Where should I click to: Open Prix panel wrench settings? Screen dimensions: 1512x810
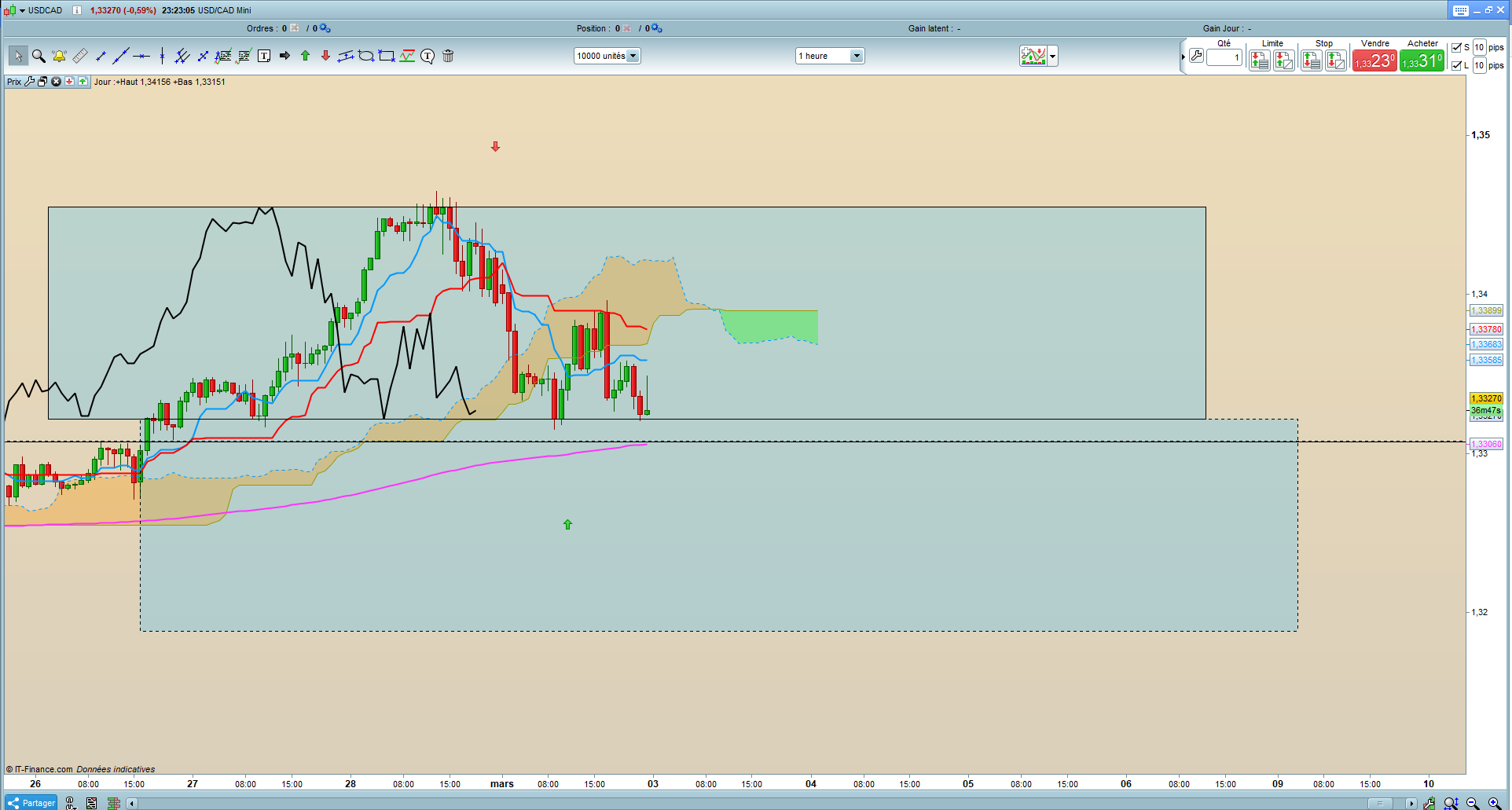coord(30,82)
